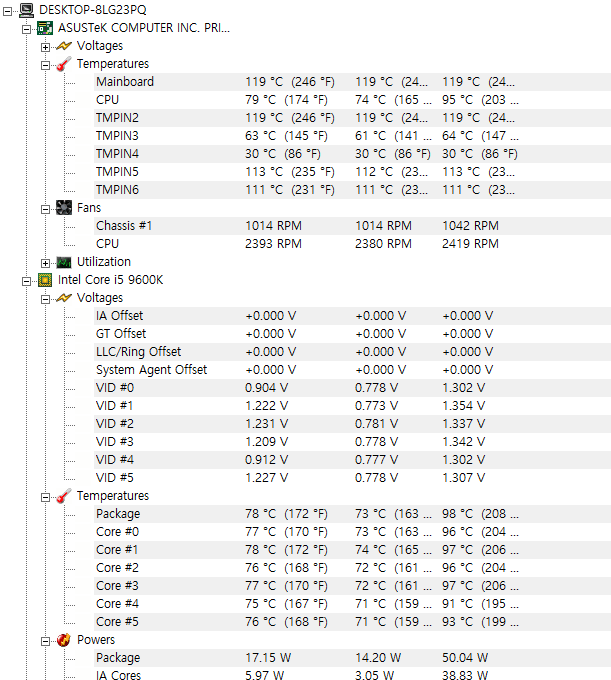
Task: Click the Powers node flame icon
Action: pos(64,640)
